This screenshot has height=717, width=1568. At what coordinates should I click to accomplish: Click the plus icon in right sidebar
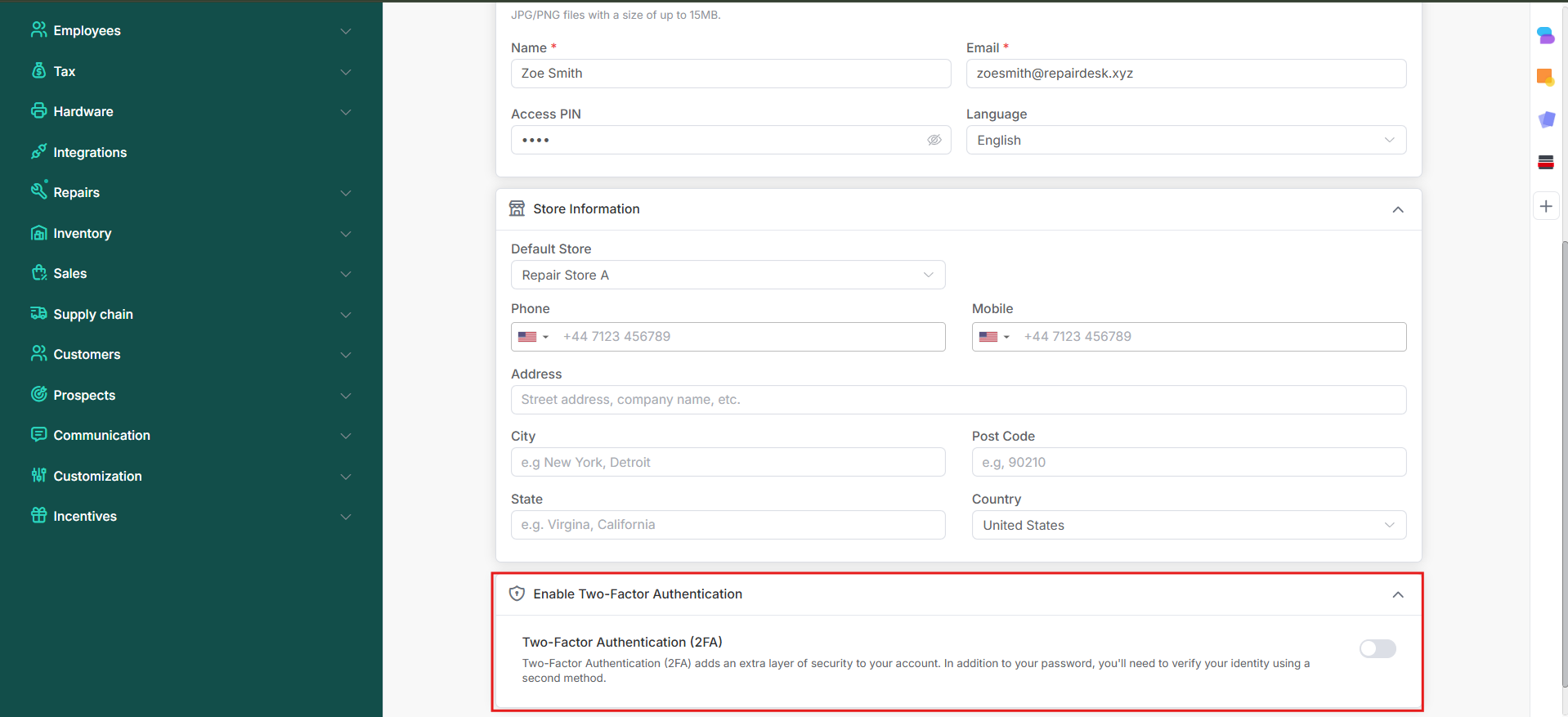(x=1545, y=207)
